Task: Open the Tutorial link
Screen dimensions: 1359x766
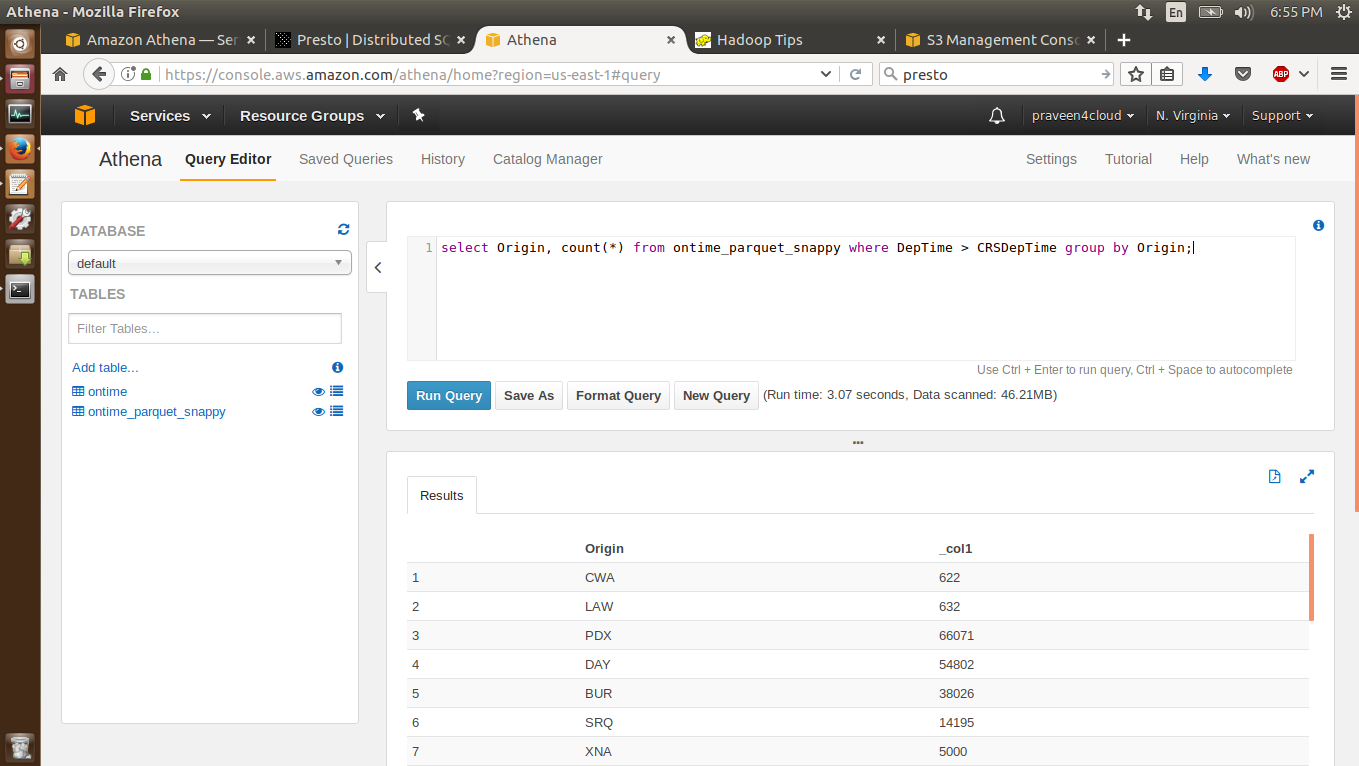Action: [x=1128, y=159]
